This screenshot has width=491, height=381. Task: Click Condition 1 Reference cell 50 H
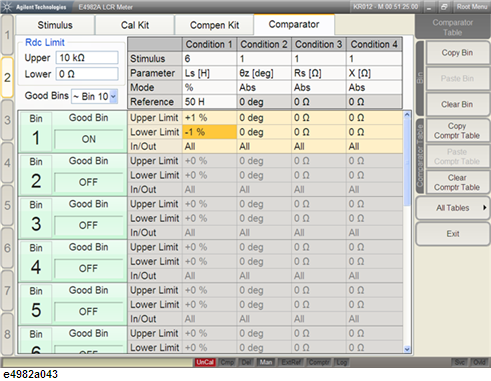click(209, 102)
